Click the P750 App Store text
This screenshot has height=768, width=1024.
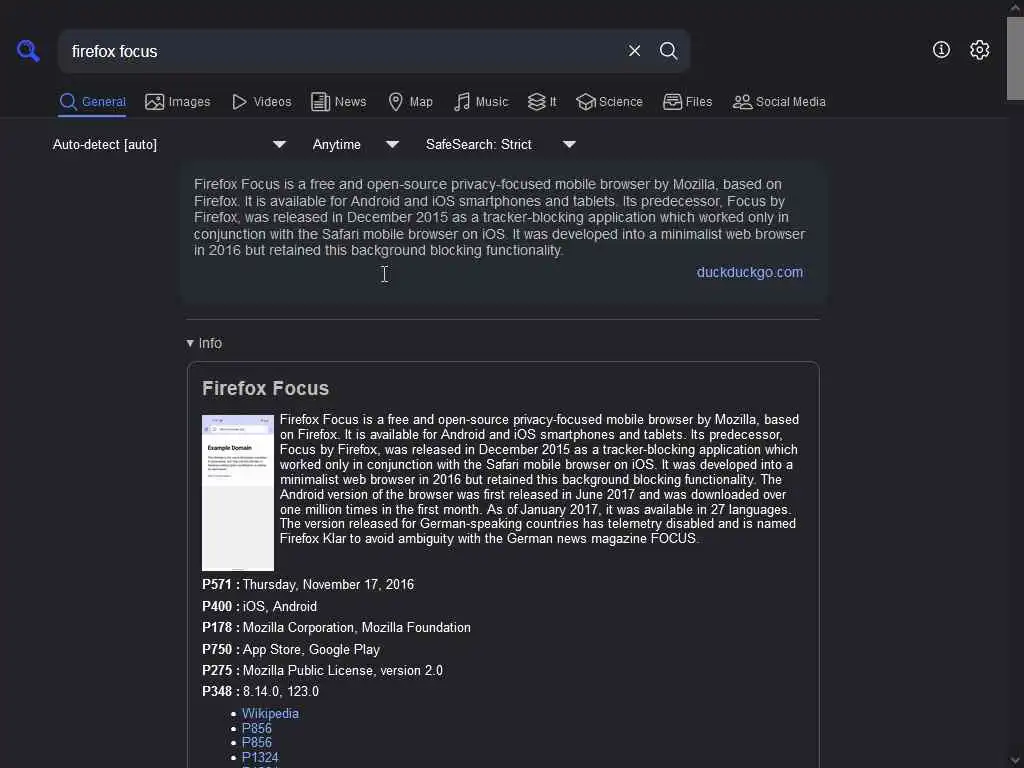point(312,650)
